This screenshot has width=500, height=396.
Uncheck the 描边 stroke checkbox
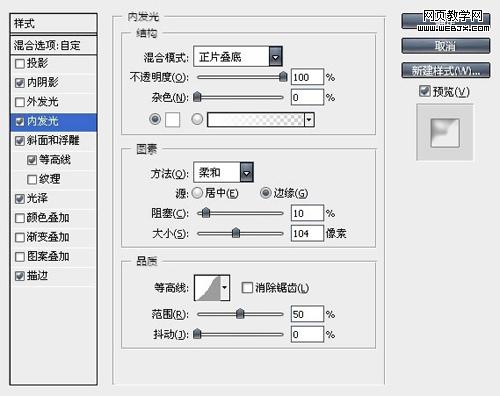click(20, 276)
